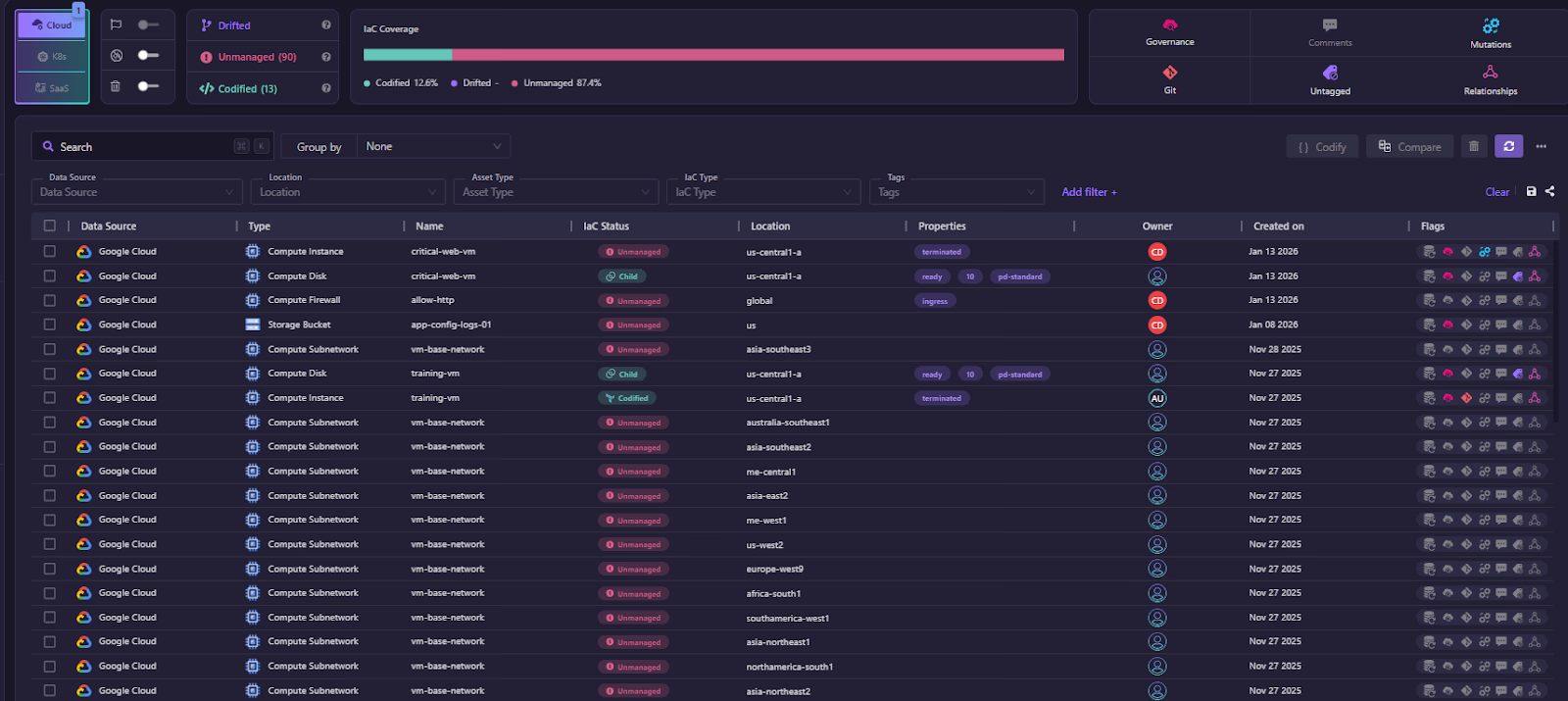Click the Untagged filter icon
Image resolution: width=1568 pixels, height=701 pixels.
pyautogui.click(x=1330, y=73)
